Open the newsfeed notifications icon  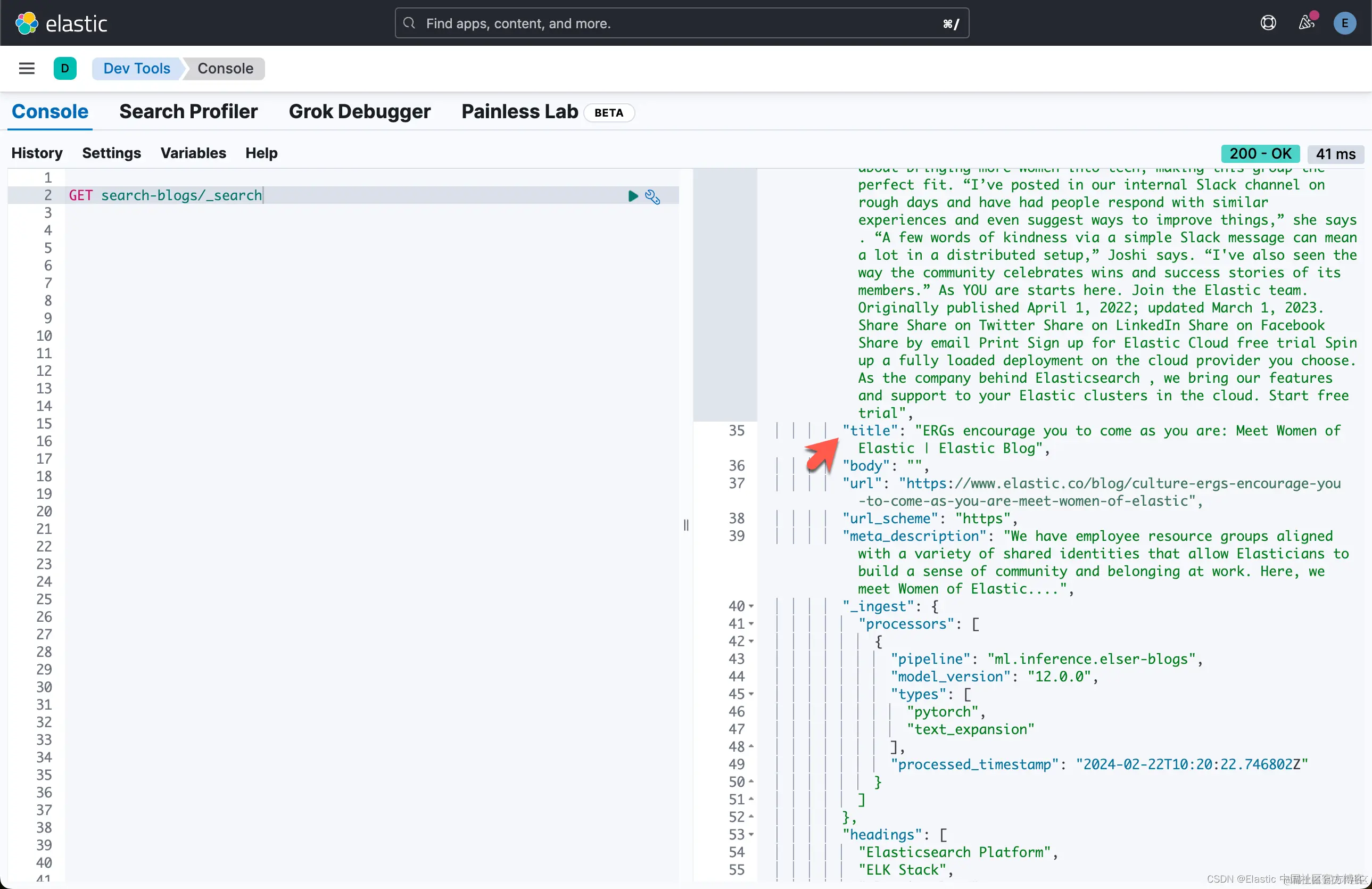[1305, 23]
